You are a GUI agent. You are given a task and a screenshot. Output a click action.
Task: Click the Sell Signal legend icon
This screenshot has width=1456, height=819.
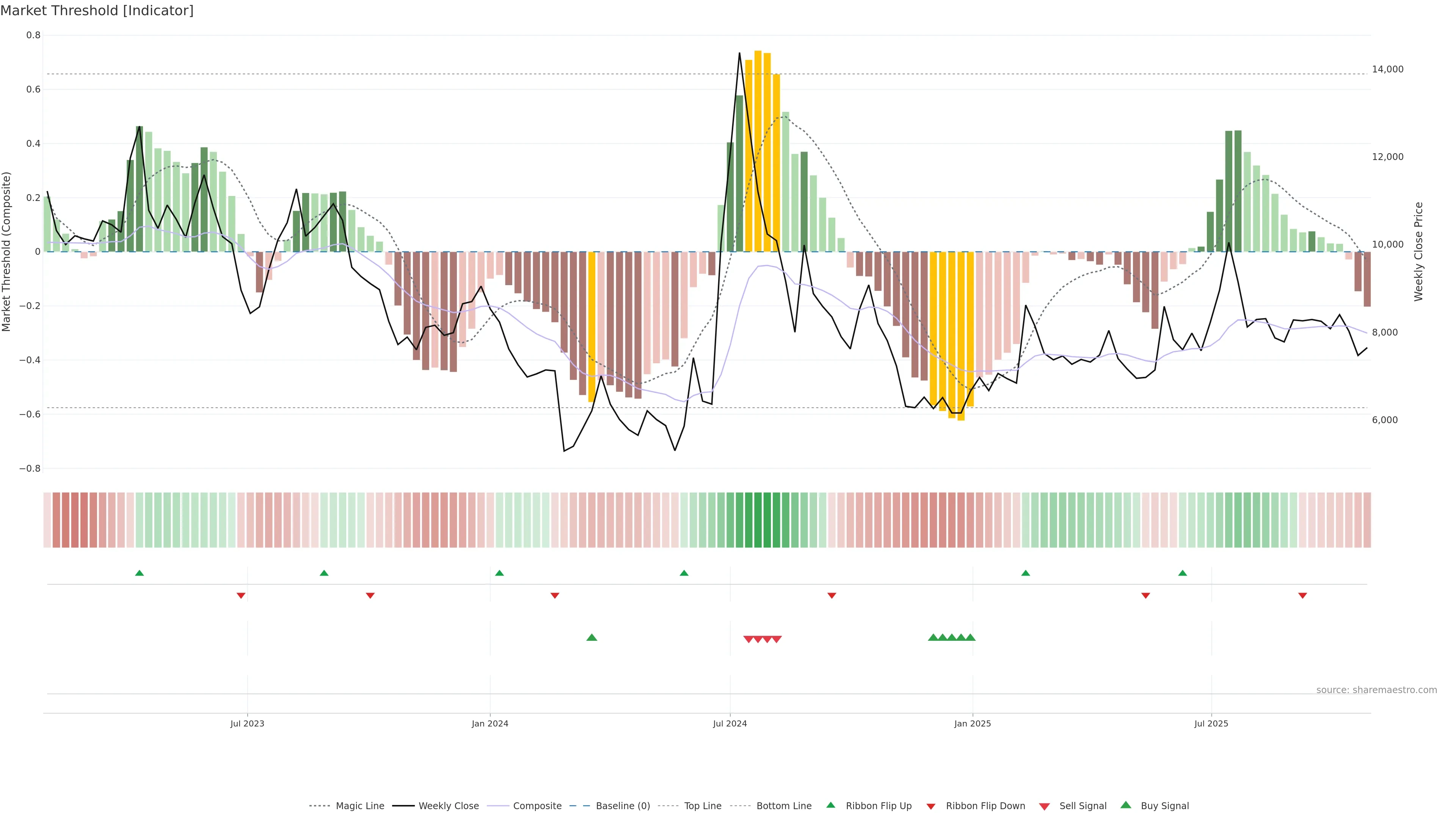click(1044, 806)
